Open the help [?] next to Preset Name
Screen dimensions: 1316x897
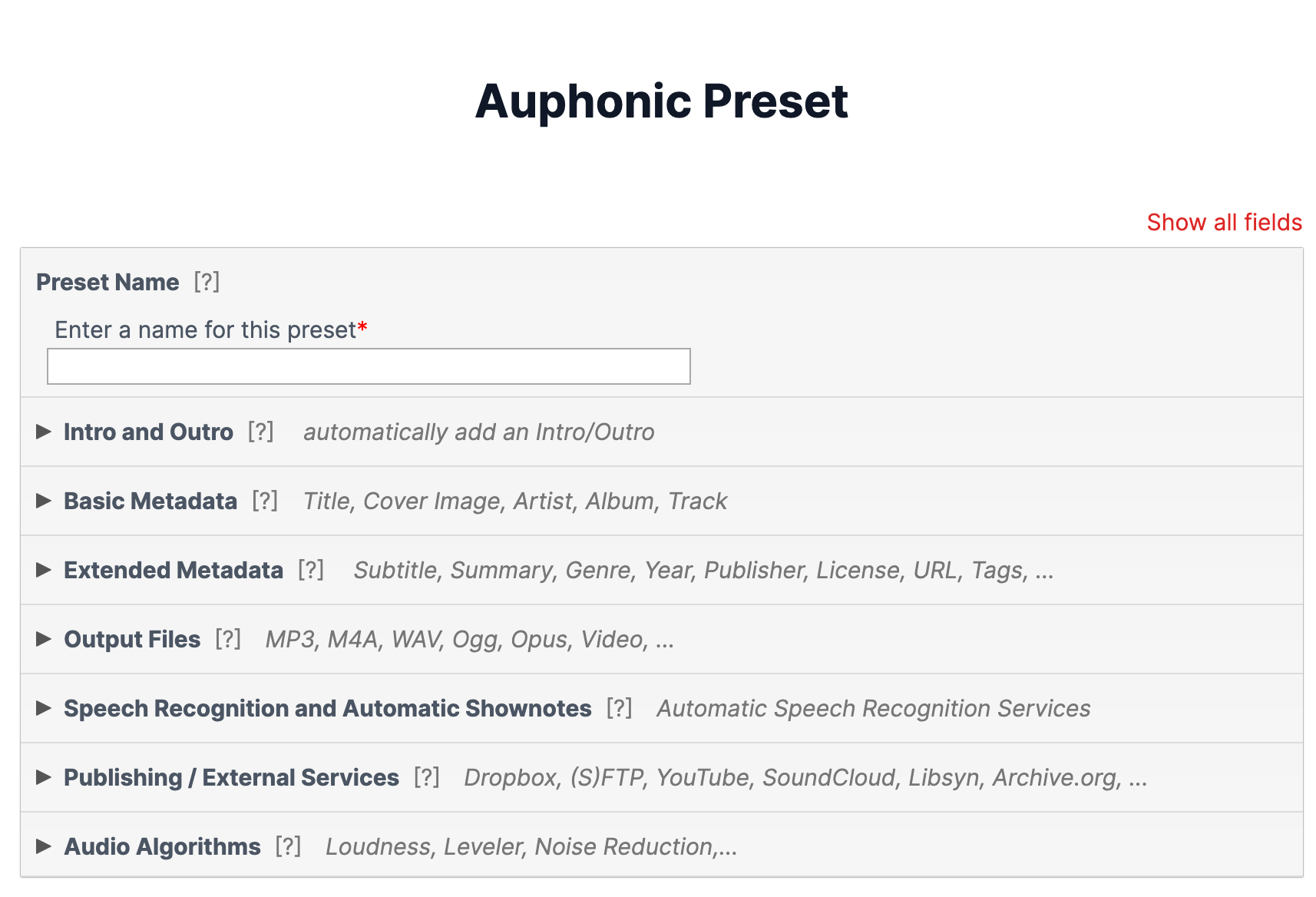pyautogui.click(x=207, y=282)
